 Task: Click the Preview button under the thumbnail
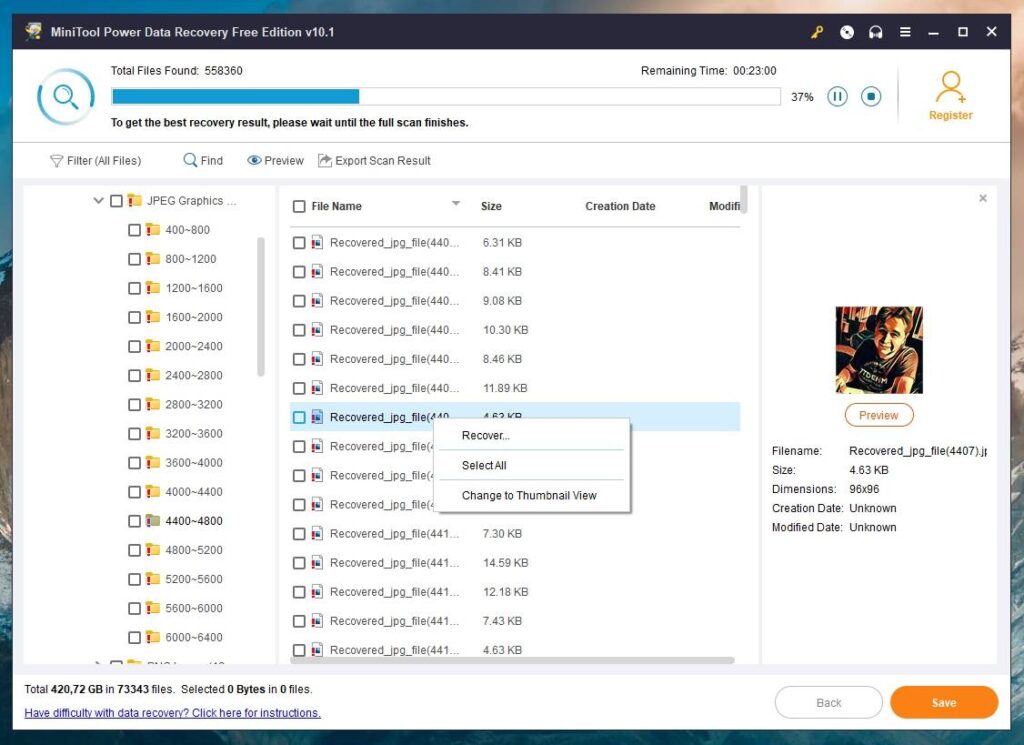point(878,415)
